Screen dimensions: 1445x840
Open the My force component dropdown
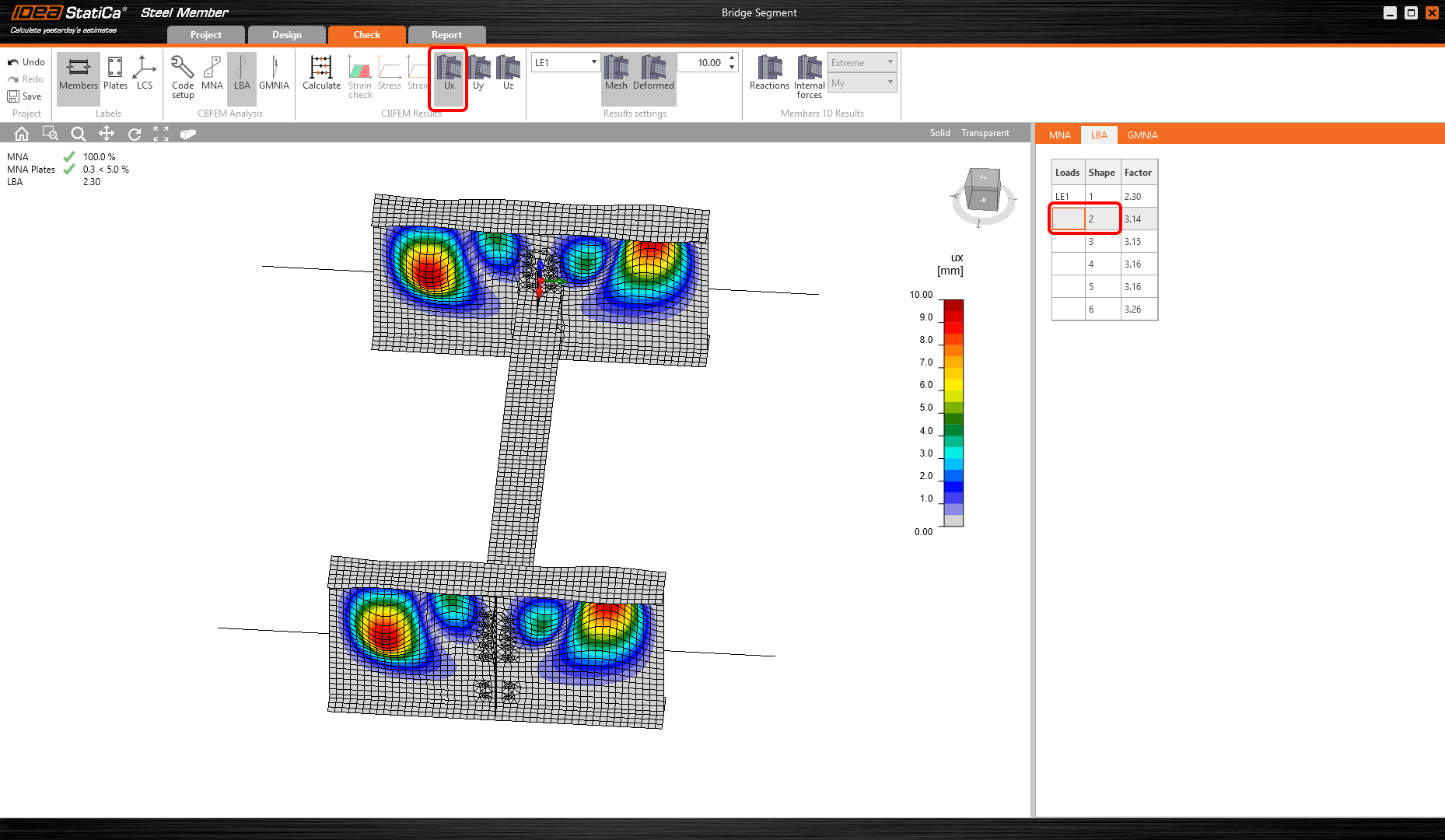click(862, 83)
